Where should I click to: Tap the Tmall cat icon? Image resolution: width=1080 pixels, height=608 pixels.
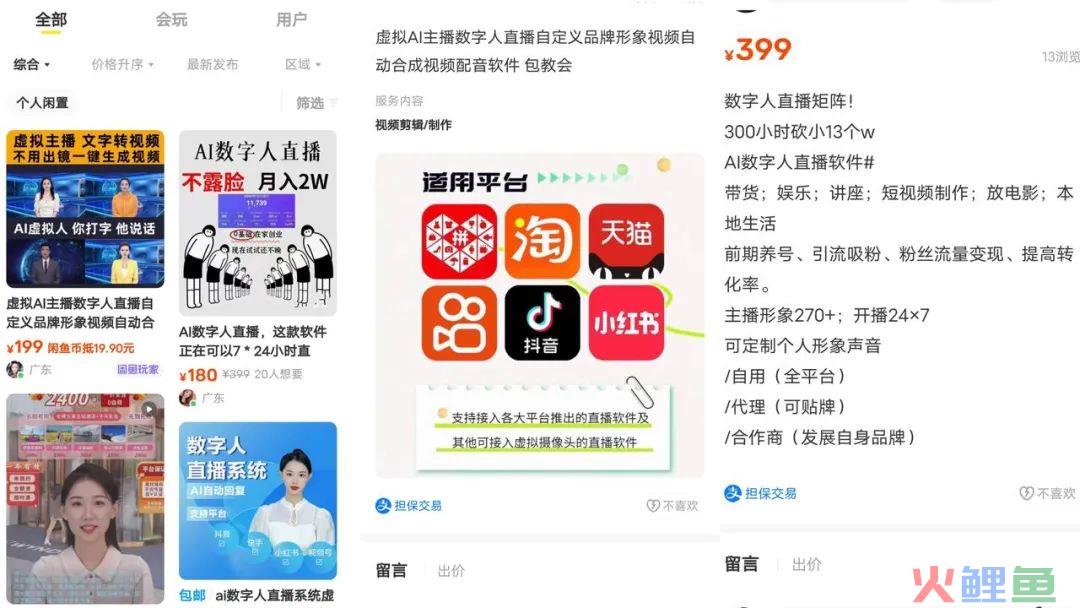pyautogui.click(x=626, y=241)
